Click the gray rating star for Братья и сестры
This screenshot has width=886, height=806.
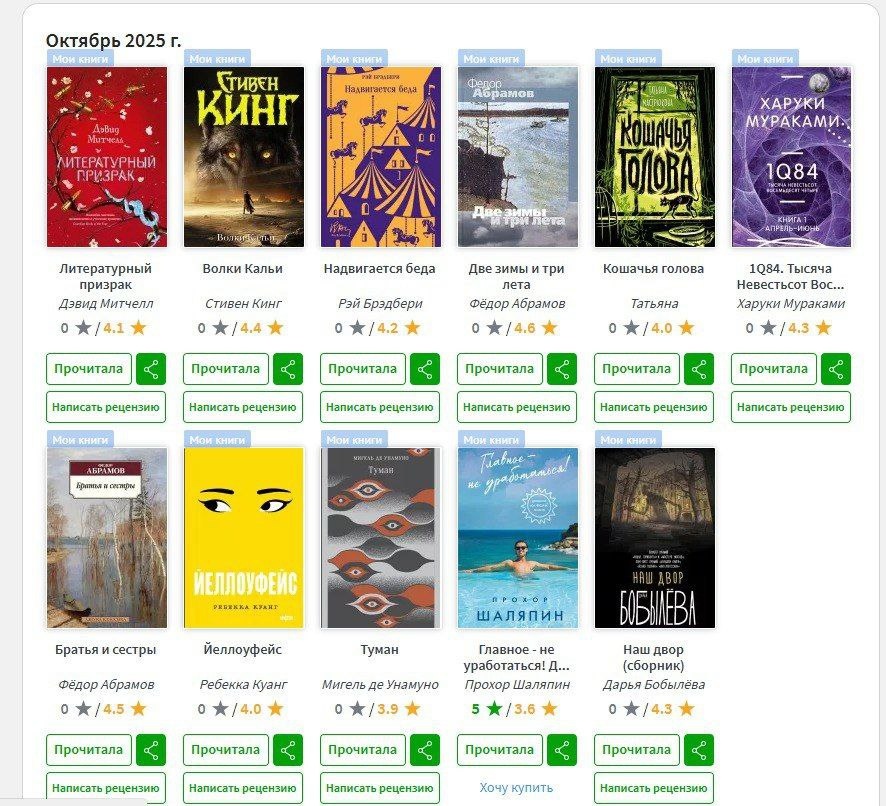coord(83,708)
